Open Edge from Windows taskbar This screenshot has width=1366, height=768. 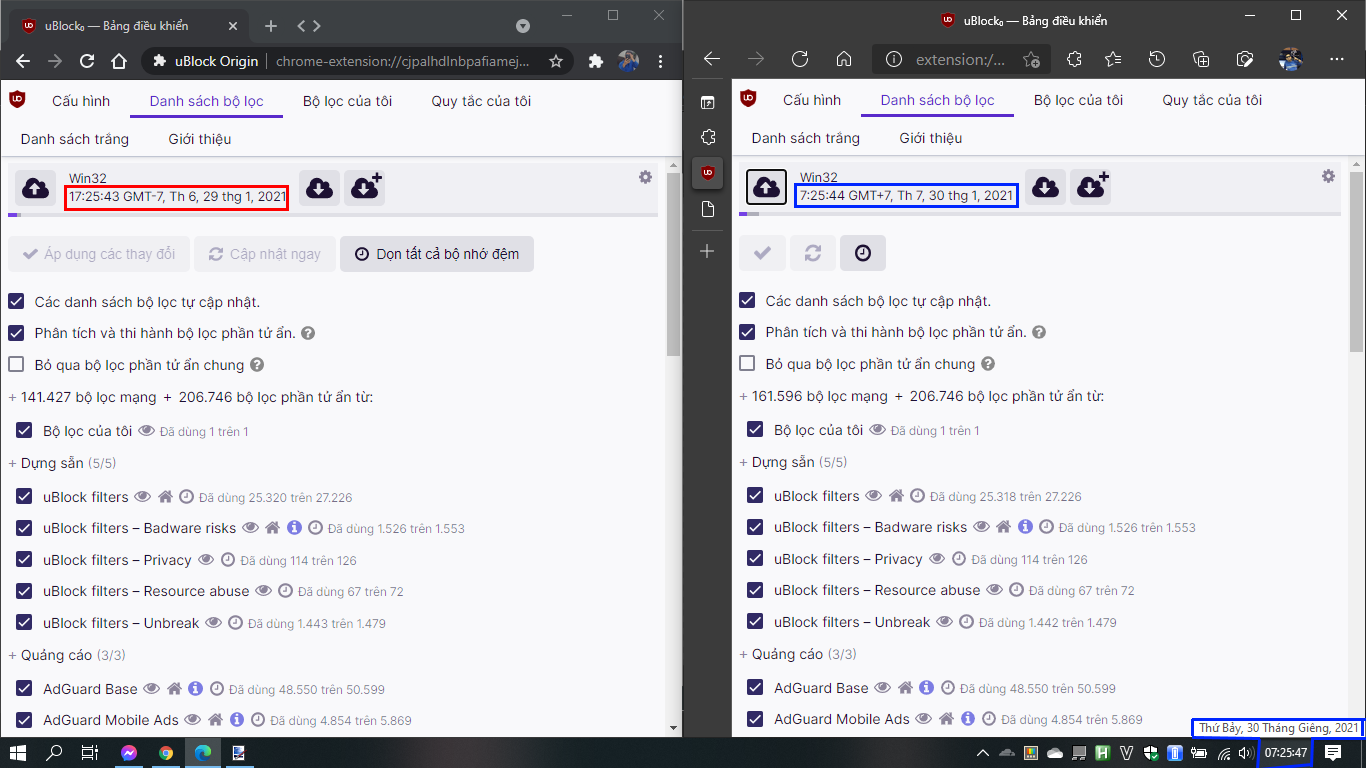[x=203, y=753]
